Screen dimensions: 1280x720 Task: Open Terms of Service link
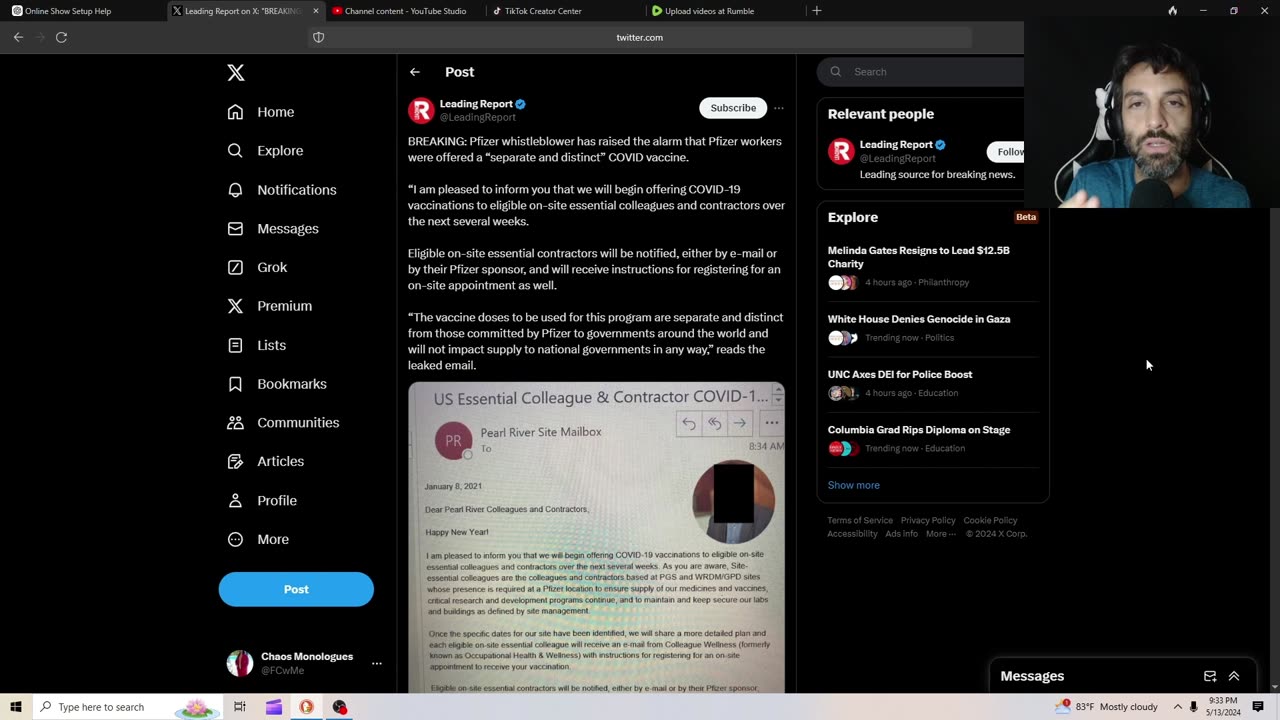860,521
